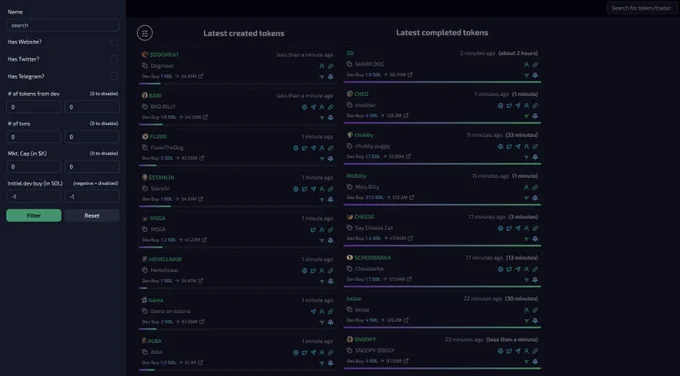Click the copy icon beside SHARK DOG
The width and height of the screenshot is (680, 376).
pos(350,64)
